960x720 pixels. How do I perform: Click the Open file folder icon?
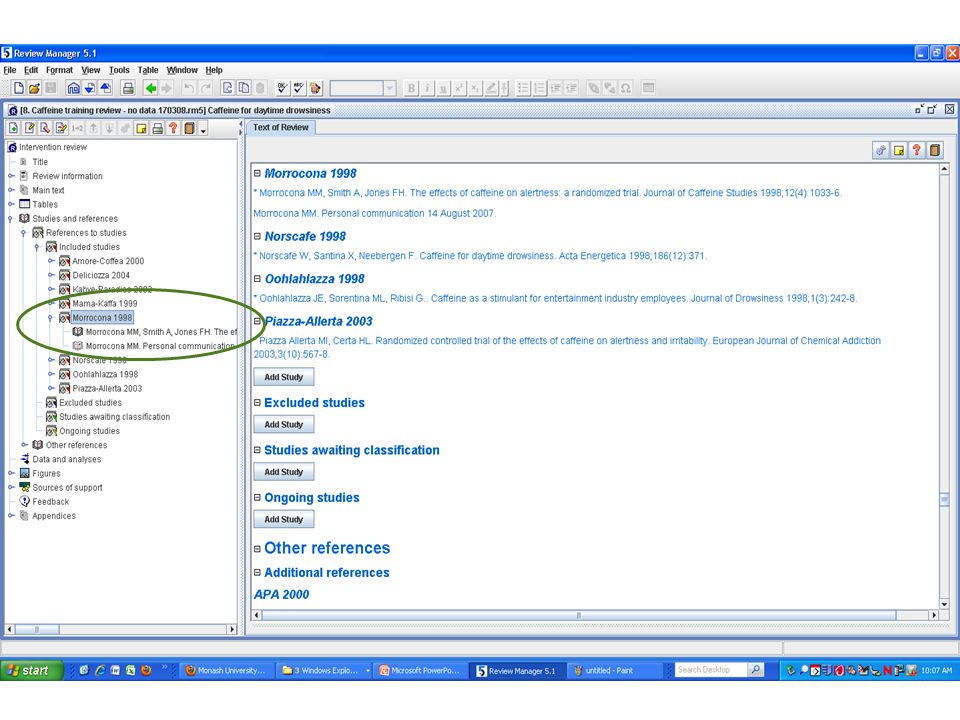(34, 88)
